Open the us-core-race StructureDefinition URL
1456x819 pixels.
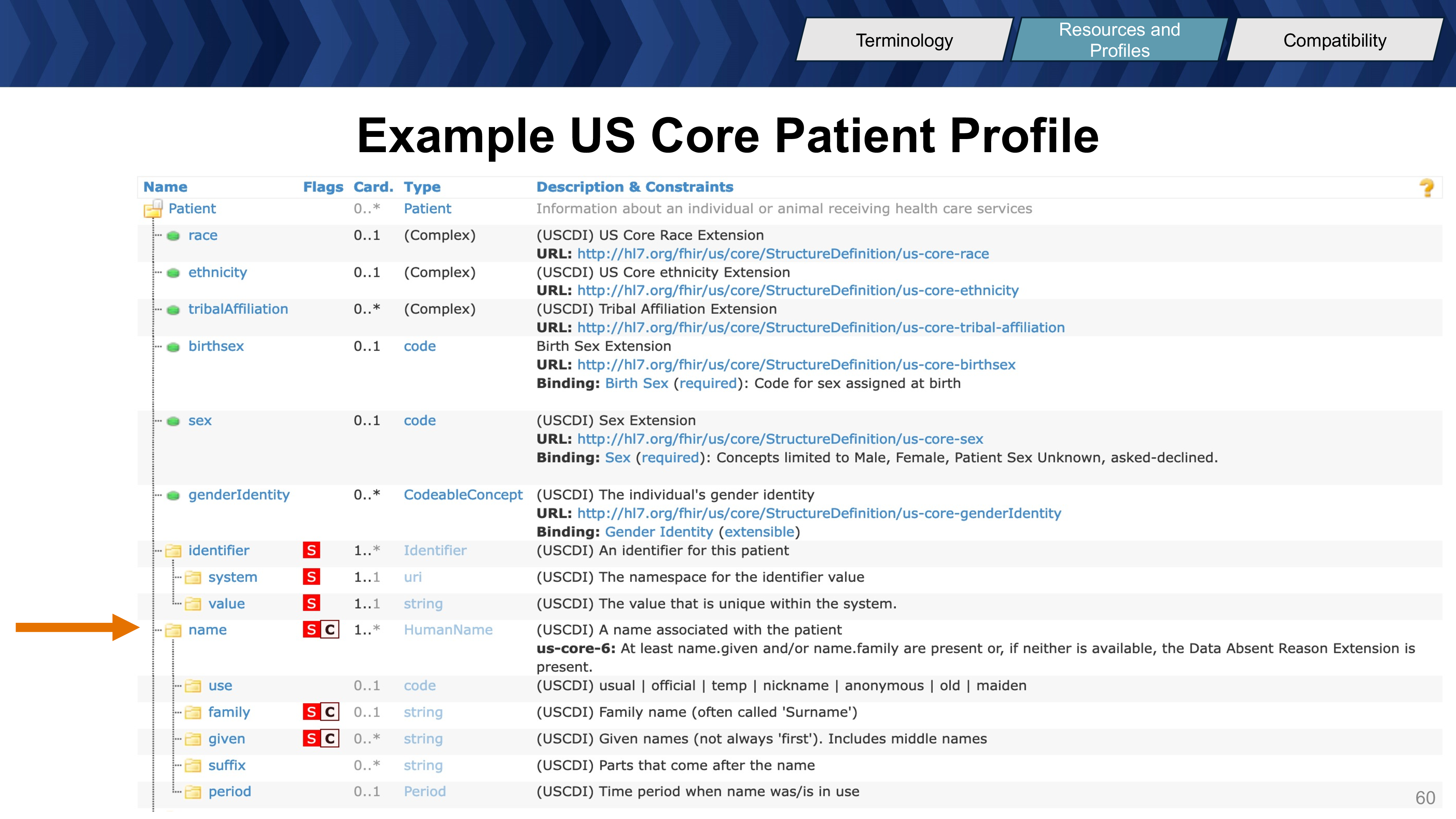click(x=783, y=254)
